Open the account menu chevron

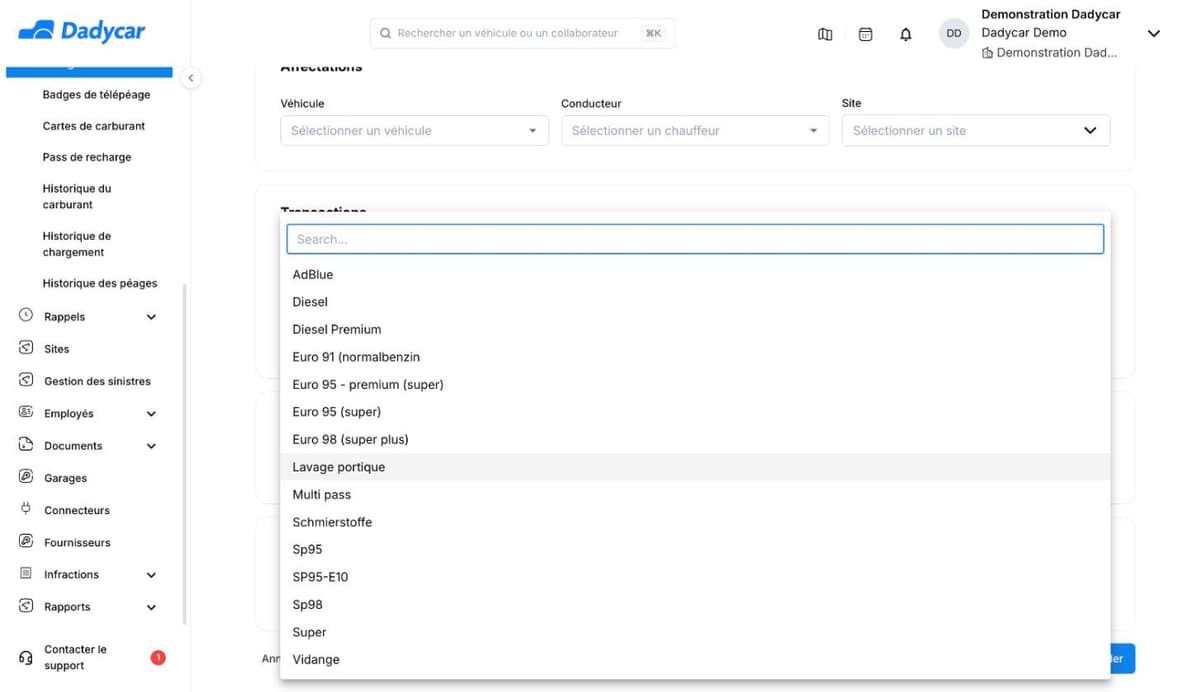tap(1153, 34)
